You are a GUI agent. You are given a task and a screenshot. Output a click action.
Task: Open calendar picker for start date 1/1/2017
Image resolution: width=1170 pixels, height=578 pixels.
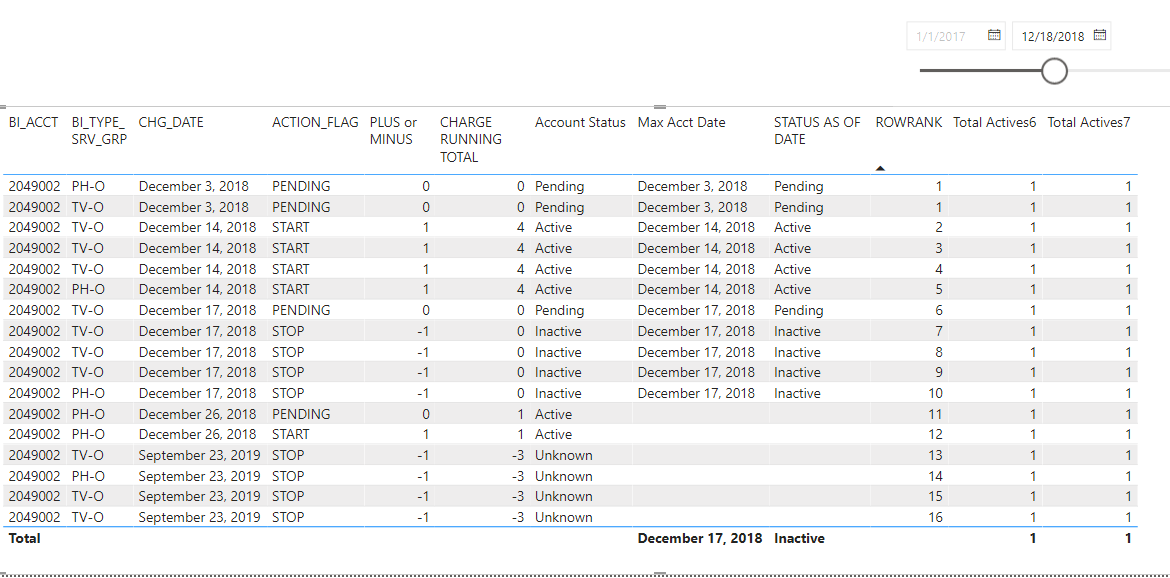coord(994,35)
